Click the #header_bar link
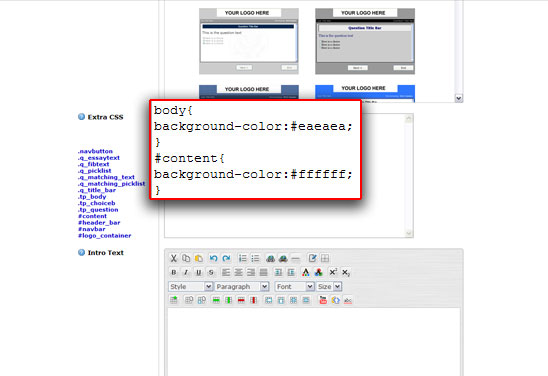This screenshot has height=376, width=548. 99,223
